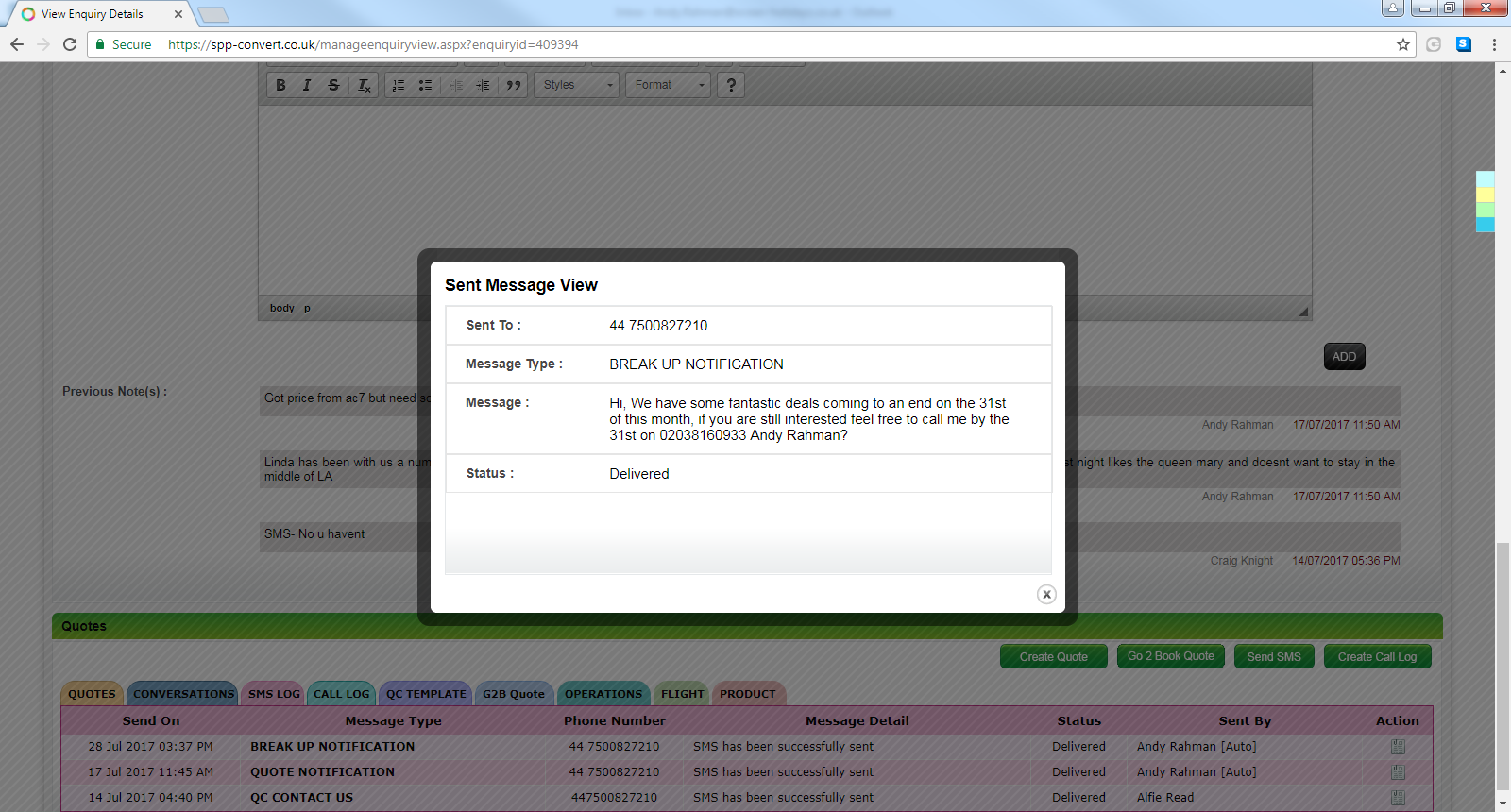Switch to the PRODUCT tab
This screenshot has width=1511, height=812.
click(748, 694)
